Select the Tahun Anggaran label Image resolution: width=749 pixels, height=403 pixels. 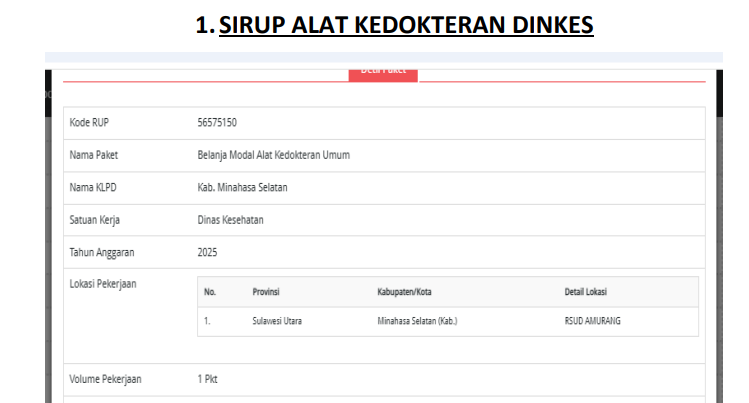[x=102, y=253]
